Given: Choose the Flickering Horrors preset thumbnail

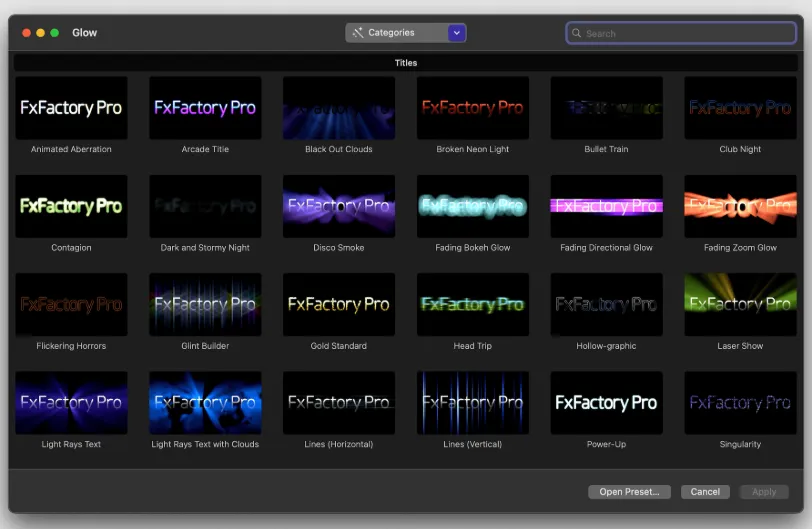Looking at the screenshot, I should (71, 304).
